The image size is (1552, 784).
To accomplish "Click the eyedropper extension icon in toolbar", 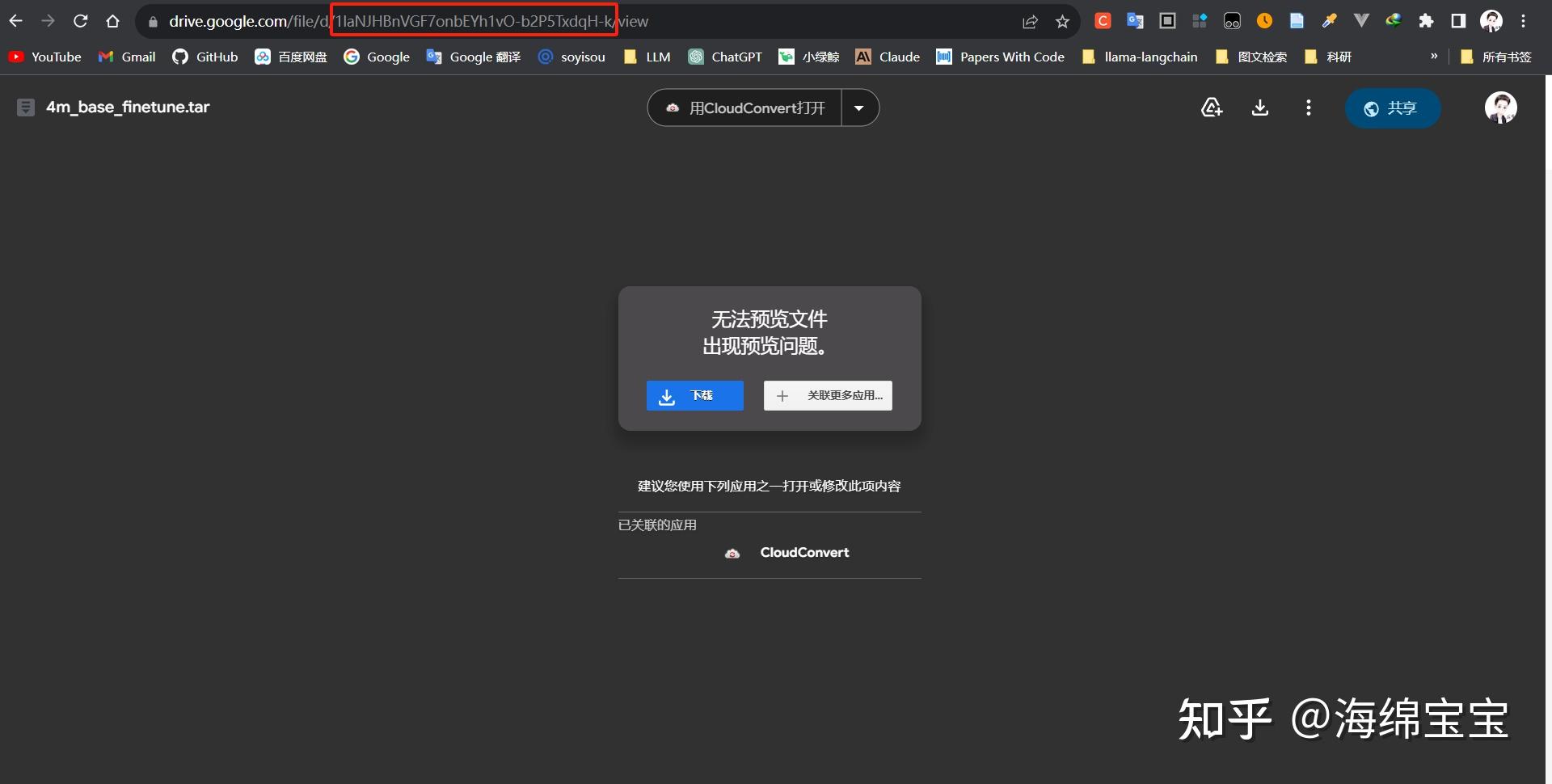I will (x=1329, y=21).
